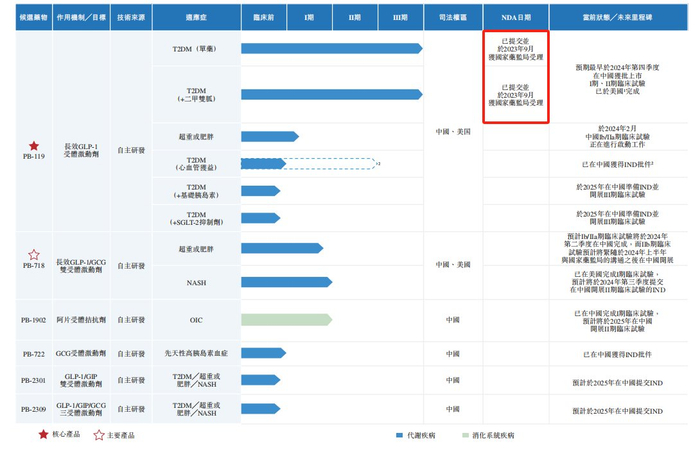Select the III期 column header
This screenshot has width=700, height=451.
click(400, 17)
